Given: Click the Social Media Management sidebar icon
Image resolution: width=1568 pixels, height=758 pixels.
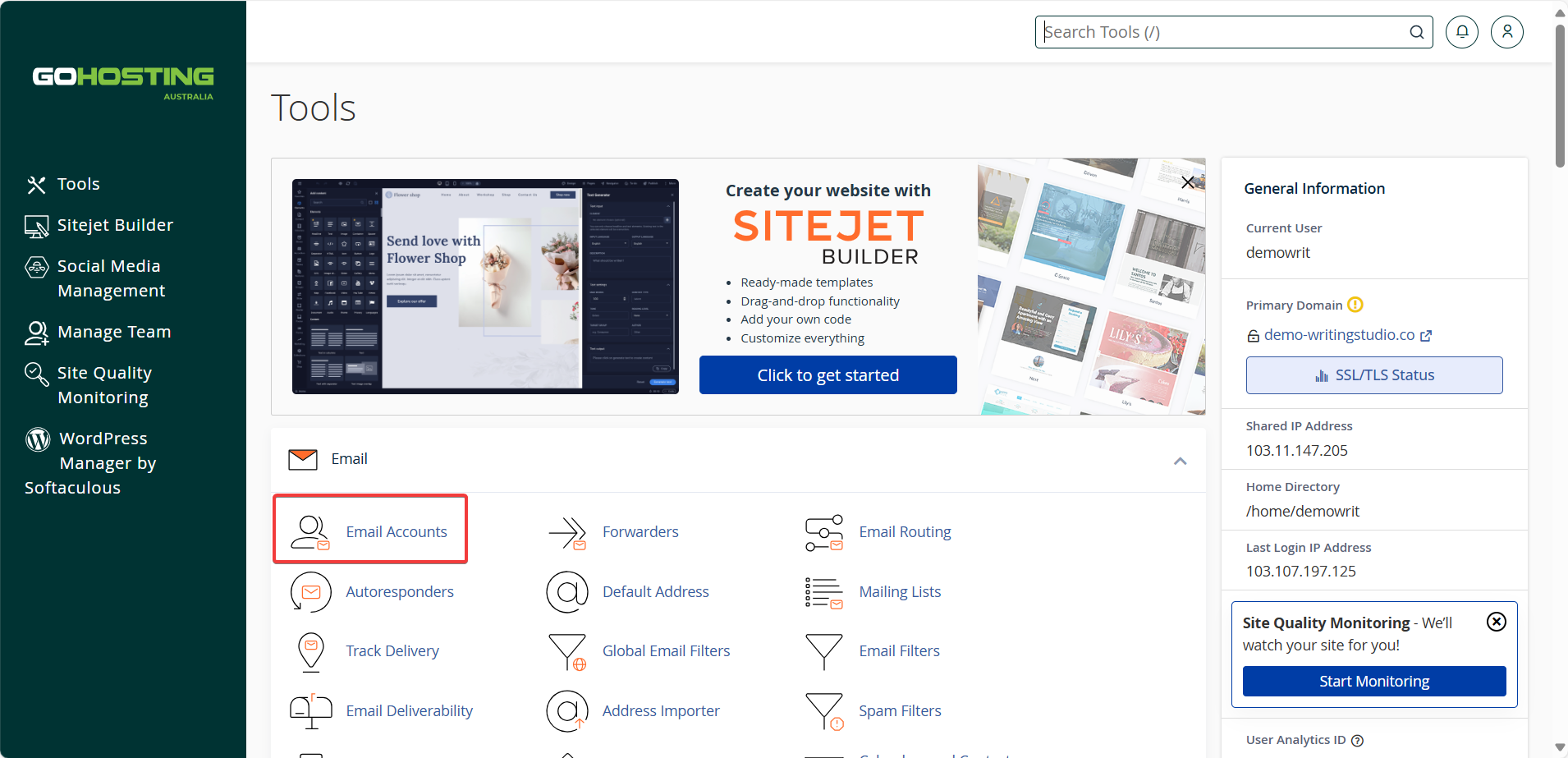Looking at the screenshot, I should [37, 267].
